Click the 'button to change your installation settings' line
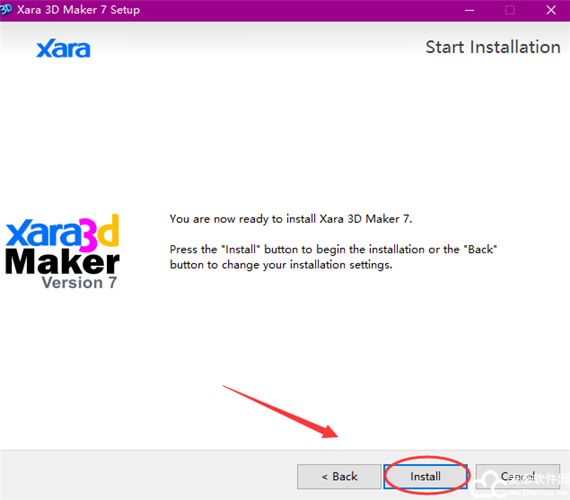570x500 pixels. 281,265
